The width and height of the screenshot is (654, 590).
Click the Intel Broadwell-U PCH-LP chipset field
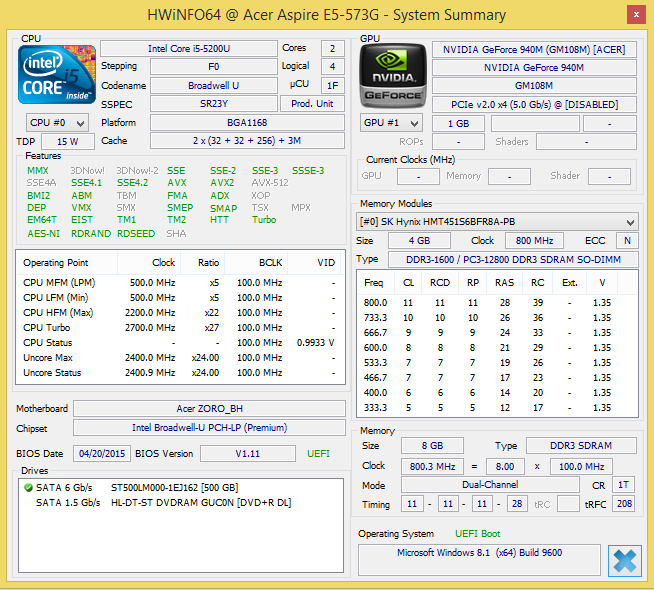click(209, 428)
